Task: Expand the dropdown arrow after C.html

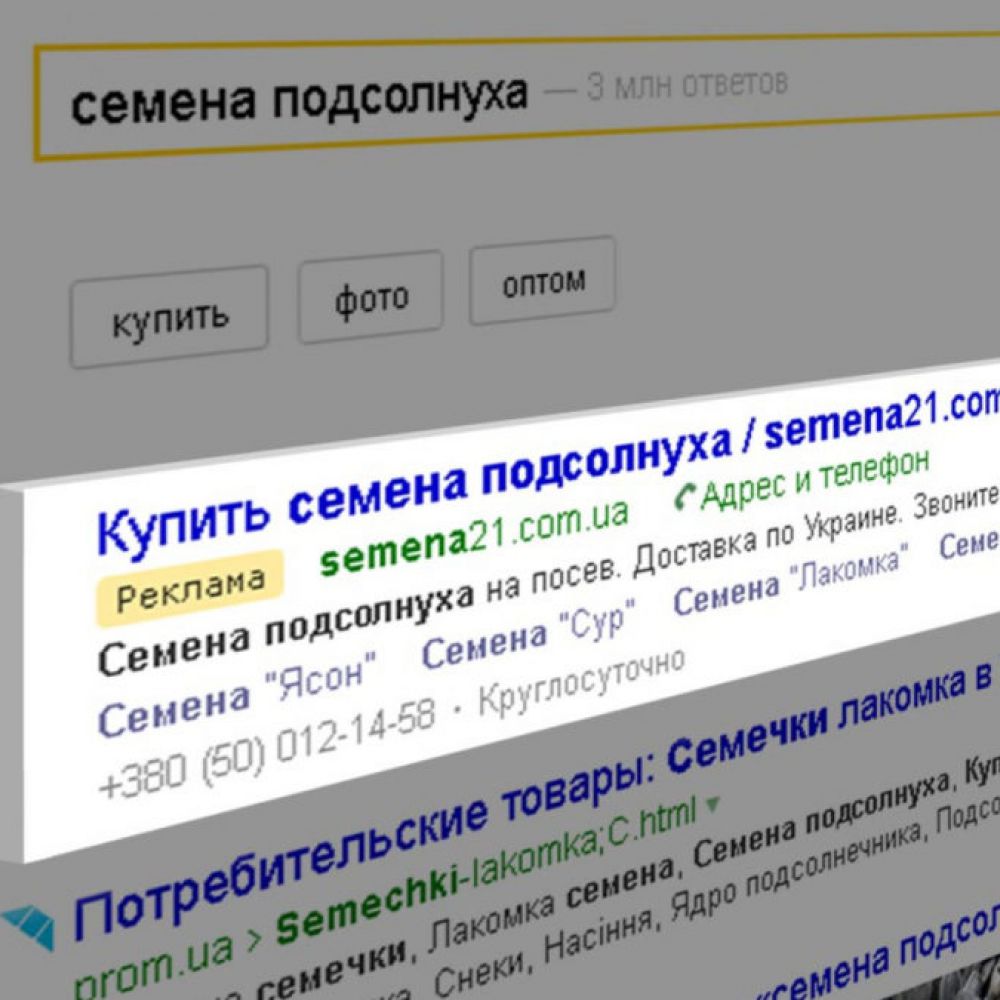Action: [x=712, y=805]
